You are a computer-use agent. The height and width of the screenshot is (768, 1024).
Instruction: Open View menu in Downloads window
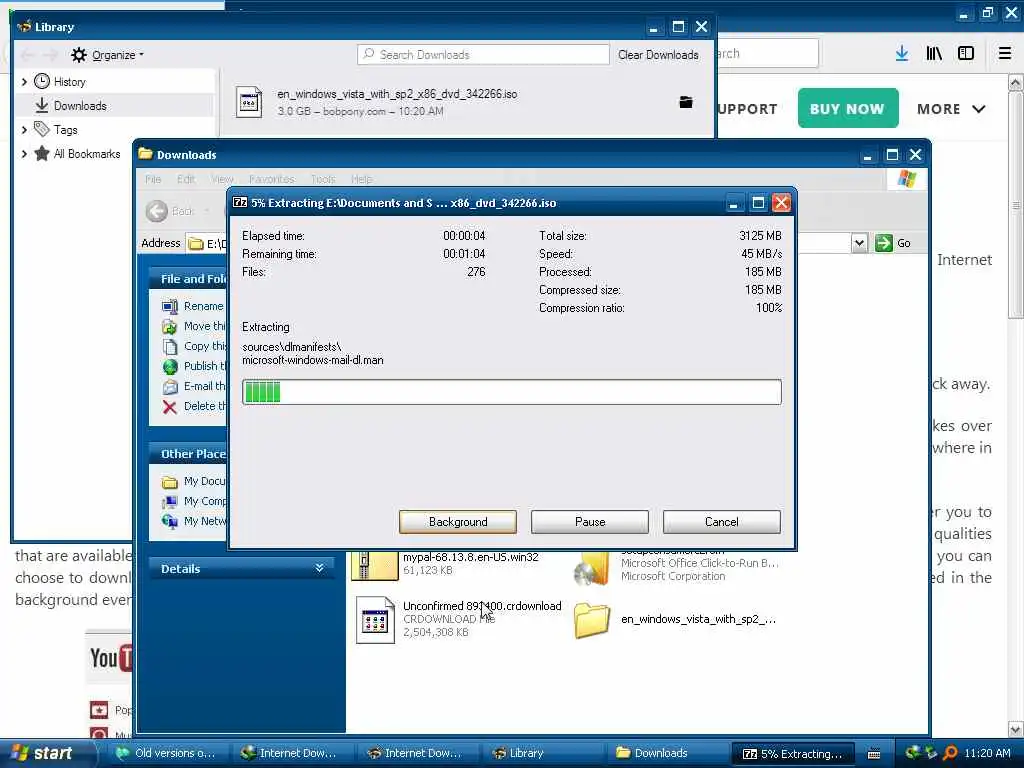(222, 179)
